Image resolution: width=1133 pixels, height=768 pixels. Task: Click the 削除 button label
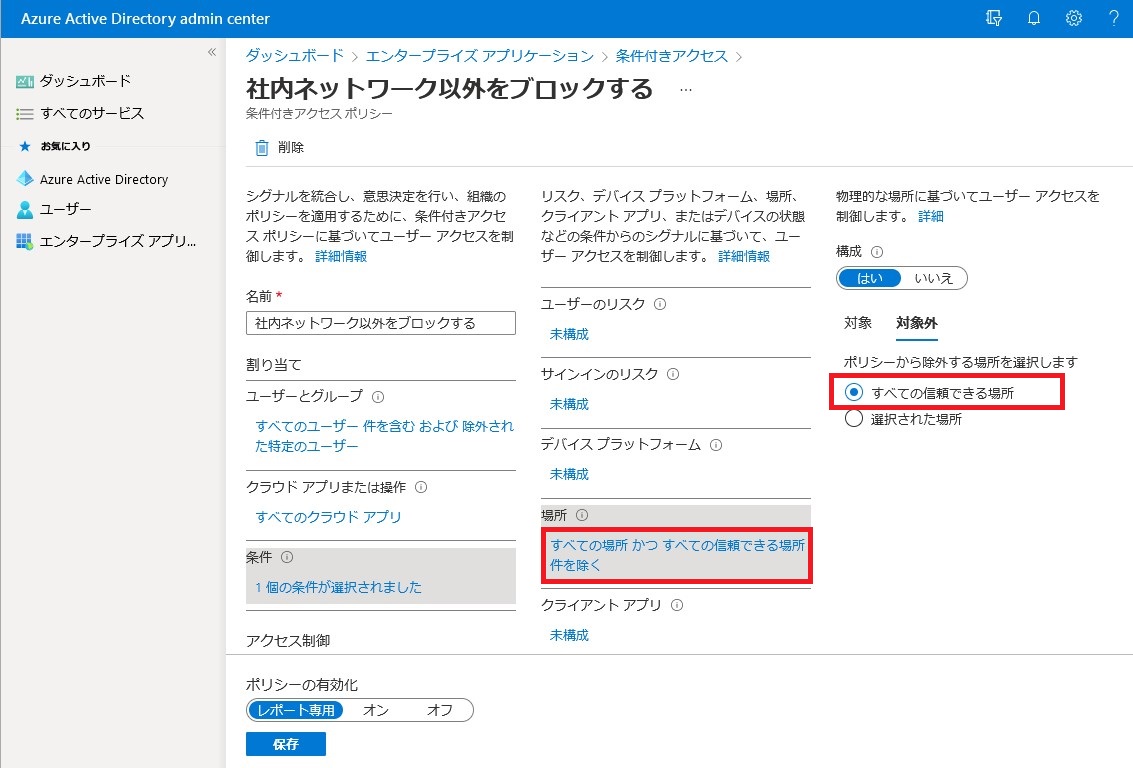pyautogui.click(x=291, y=147)
